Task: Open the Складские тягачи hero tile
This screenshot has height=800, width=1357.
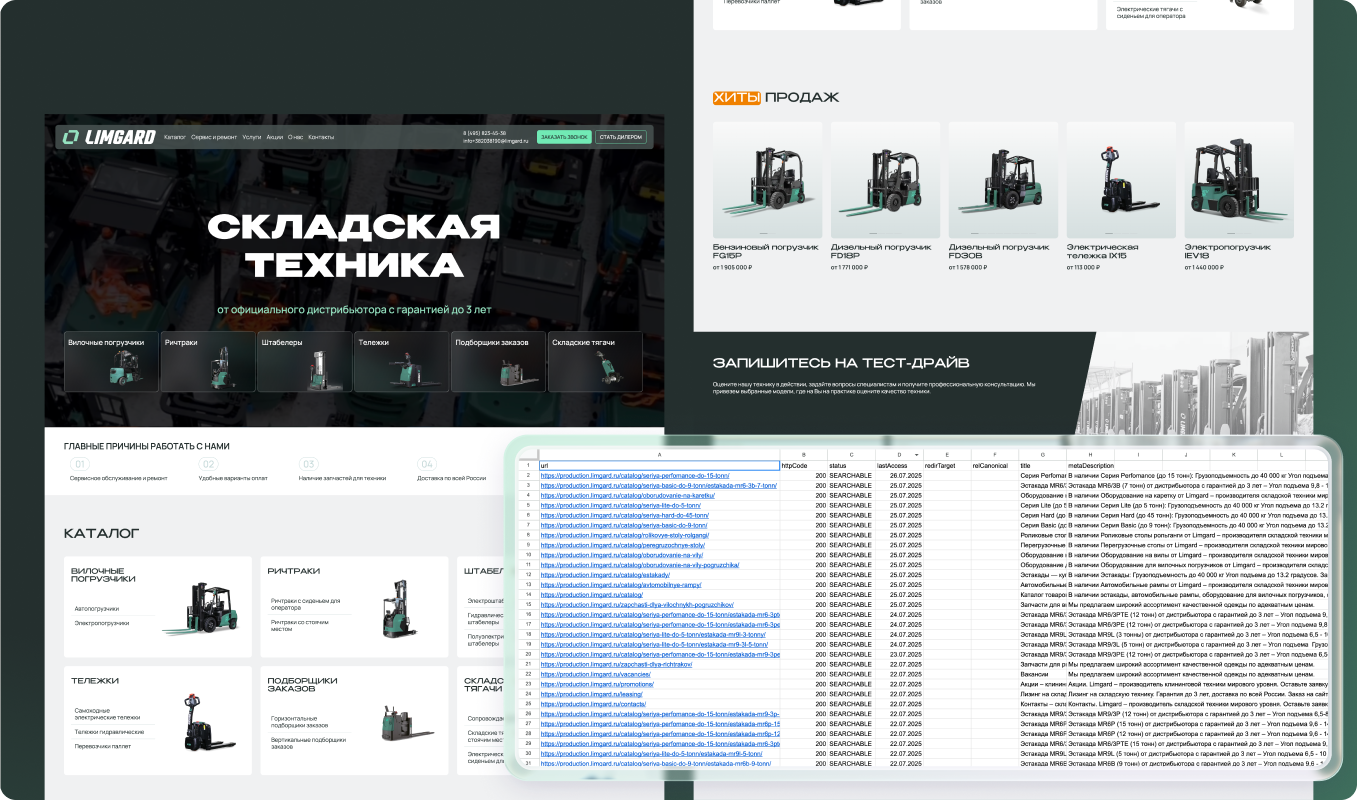Action: tap(595, 361)
